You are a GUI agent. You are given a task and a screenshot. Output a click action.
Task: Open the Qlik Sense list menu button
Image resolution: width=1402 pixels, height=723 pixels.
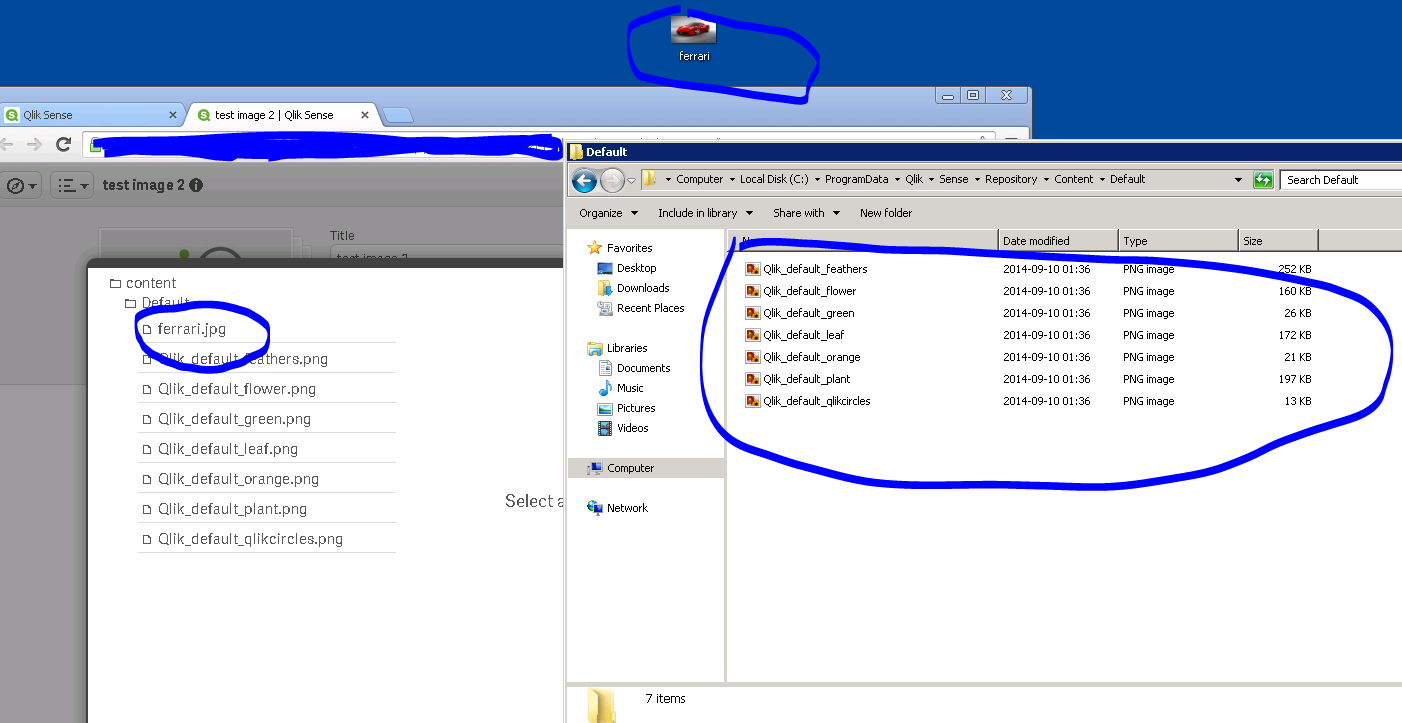tap(71, 185)
